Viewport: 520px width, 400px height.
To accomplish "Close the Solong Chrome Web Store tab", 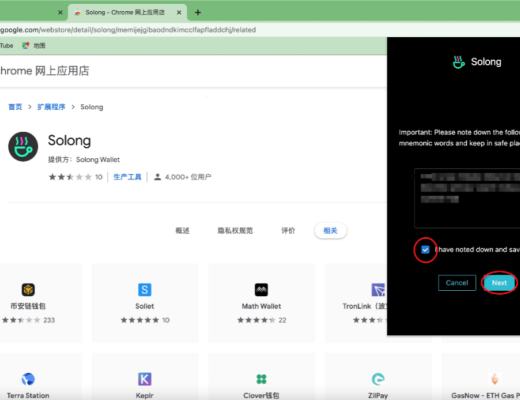I will point(179,12).
